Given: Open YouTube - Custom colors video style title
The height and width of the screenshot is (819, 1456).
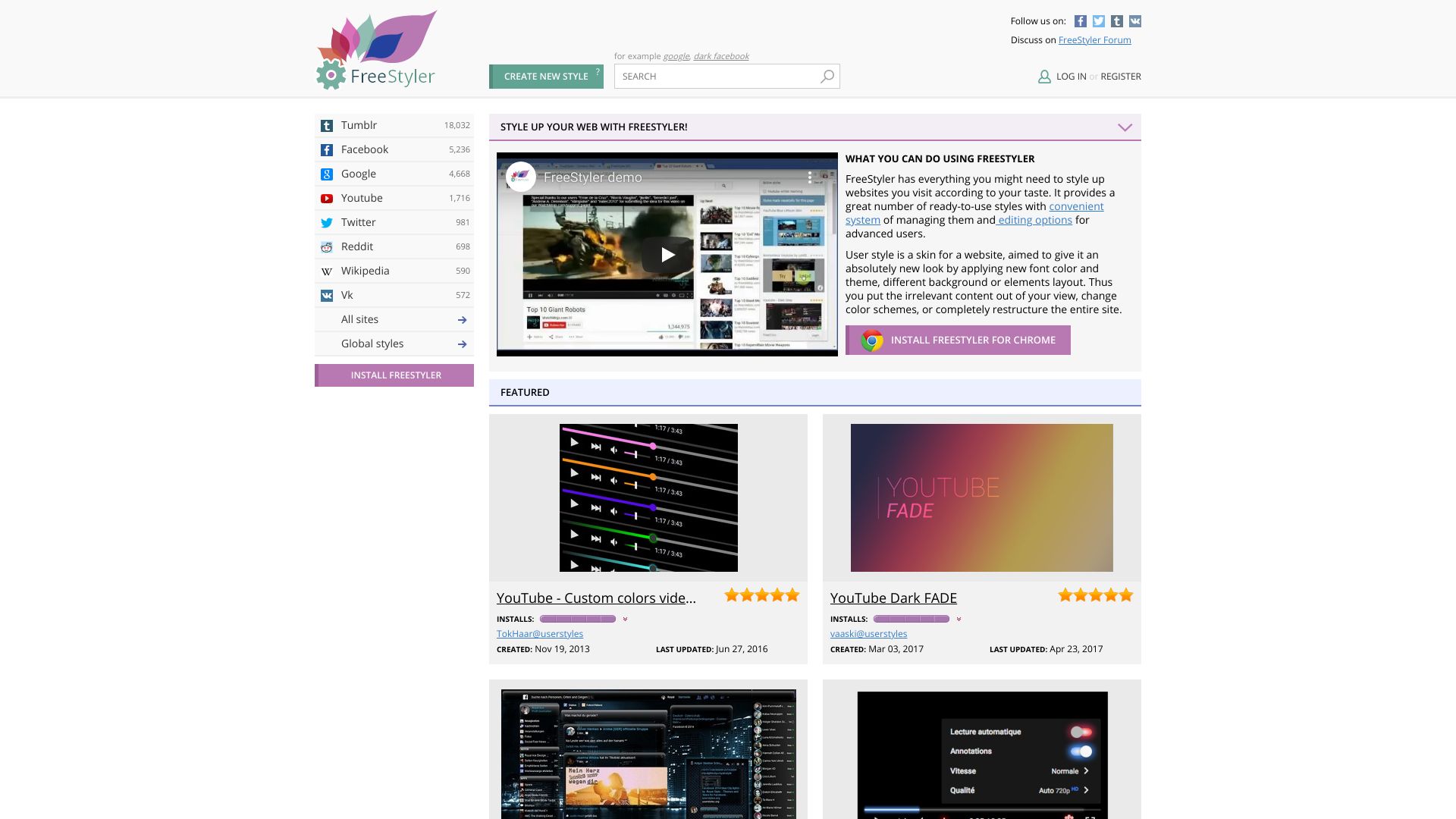Looking at the screenshot, I should click(596, 598).
